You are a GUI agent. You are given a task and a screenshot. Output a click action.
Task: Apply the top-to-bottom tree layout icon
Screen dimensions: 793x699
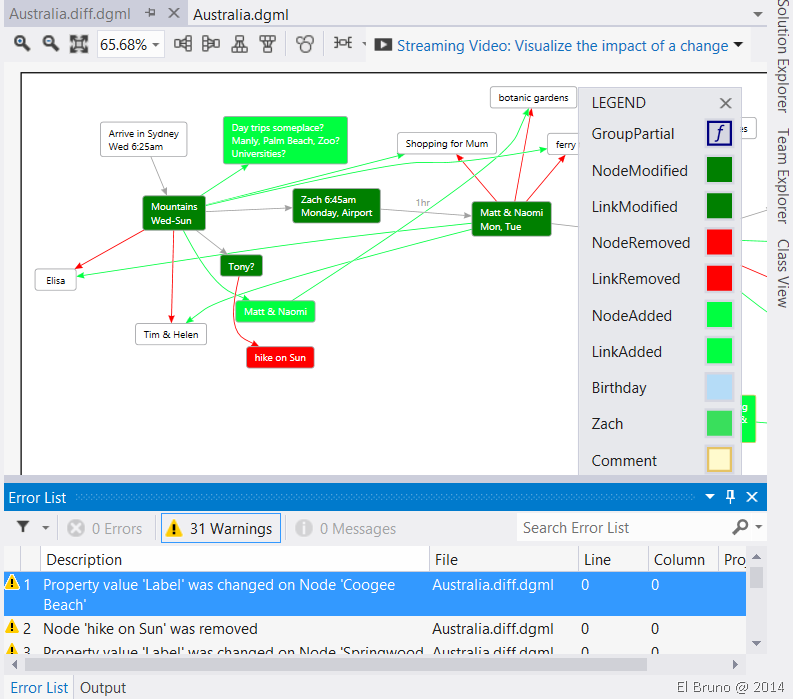pyautogui.click(x=239, y=44)
